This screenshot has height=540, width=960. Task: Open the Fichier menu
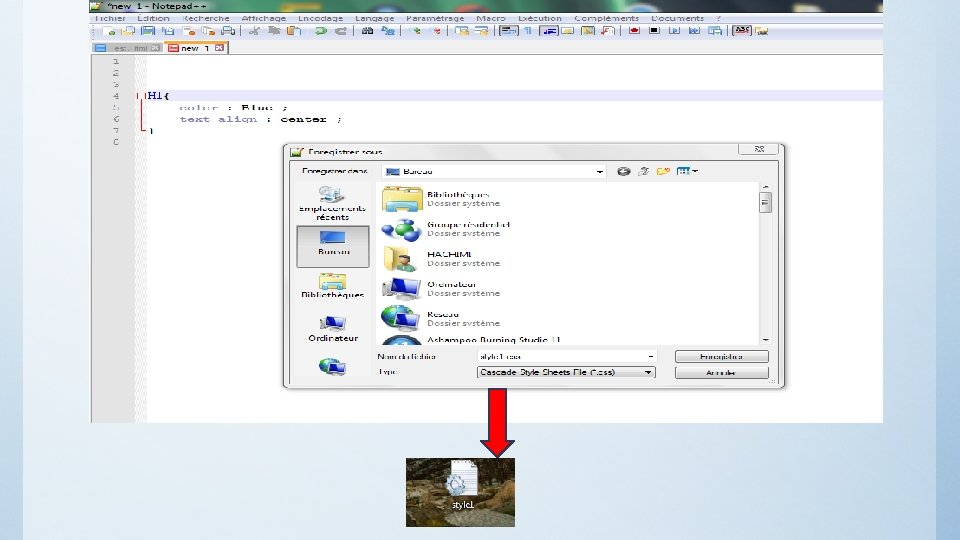[110, 18]
